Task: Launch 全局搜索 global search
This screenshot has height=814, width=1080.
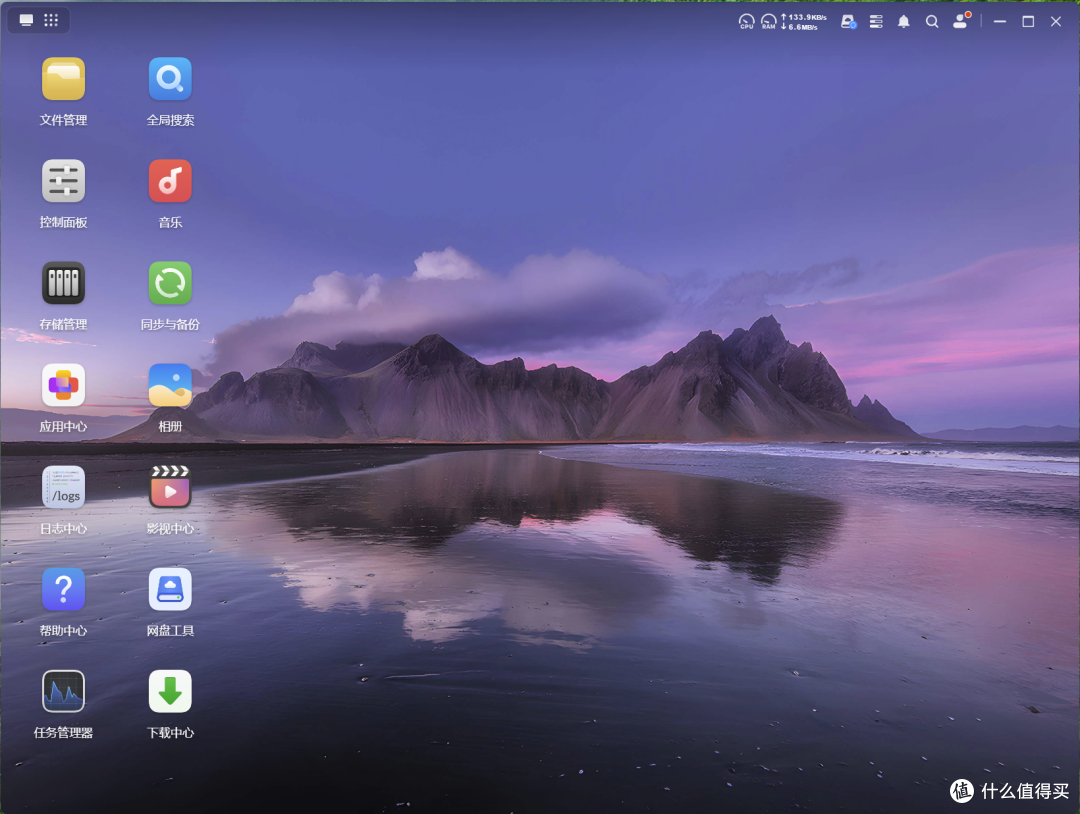Action: click(170, 79)
